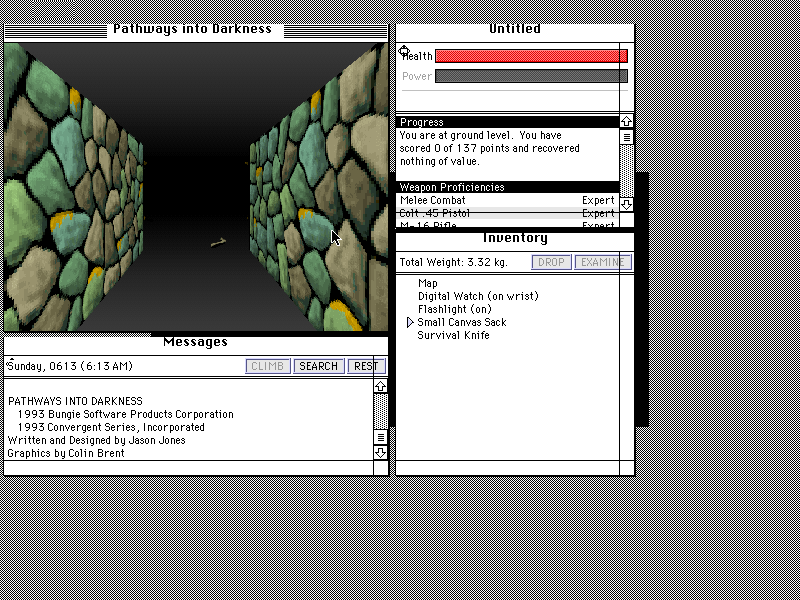The width and height of the screenshot is (800, 600).
Task: Click the CLIMB button
Action: tap(268, 366)
